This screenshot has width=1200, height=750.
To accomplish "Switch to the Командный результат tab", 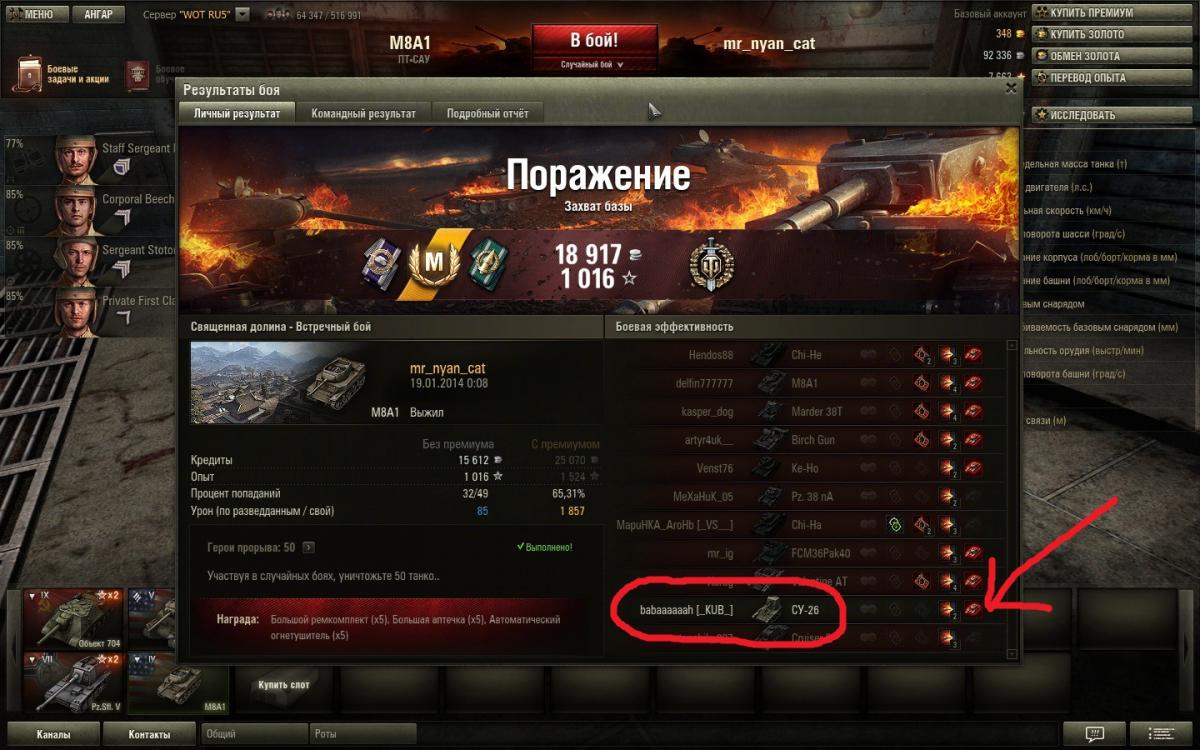I will [x=363, y=113].
